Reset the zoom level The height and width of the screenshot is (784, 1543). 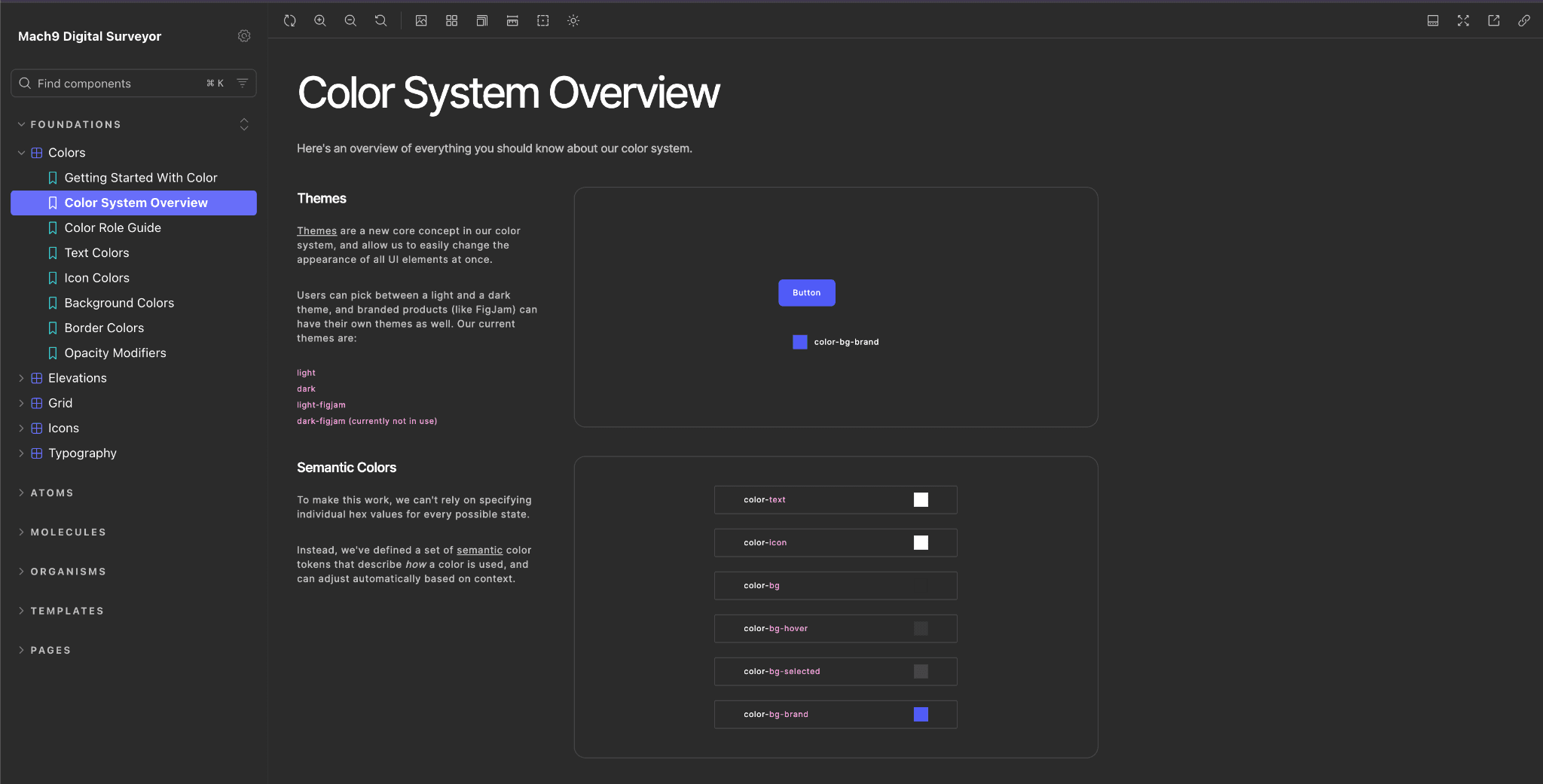click(381, 21)
